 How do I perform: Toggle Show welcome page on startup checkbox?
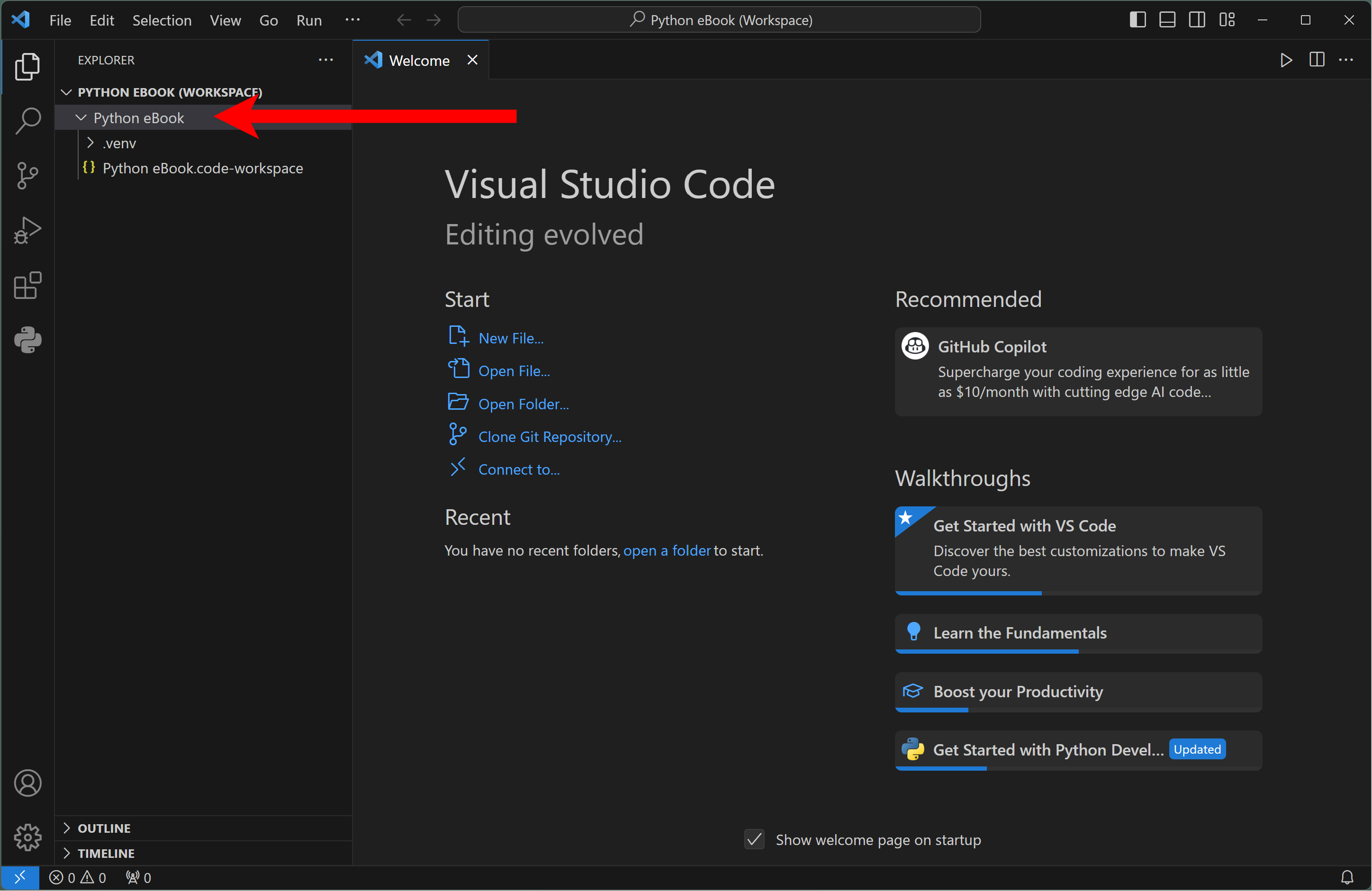(x=755, y=840)
